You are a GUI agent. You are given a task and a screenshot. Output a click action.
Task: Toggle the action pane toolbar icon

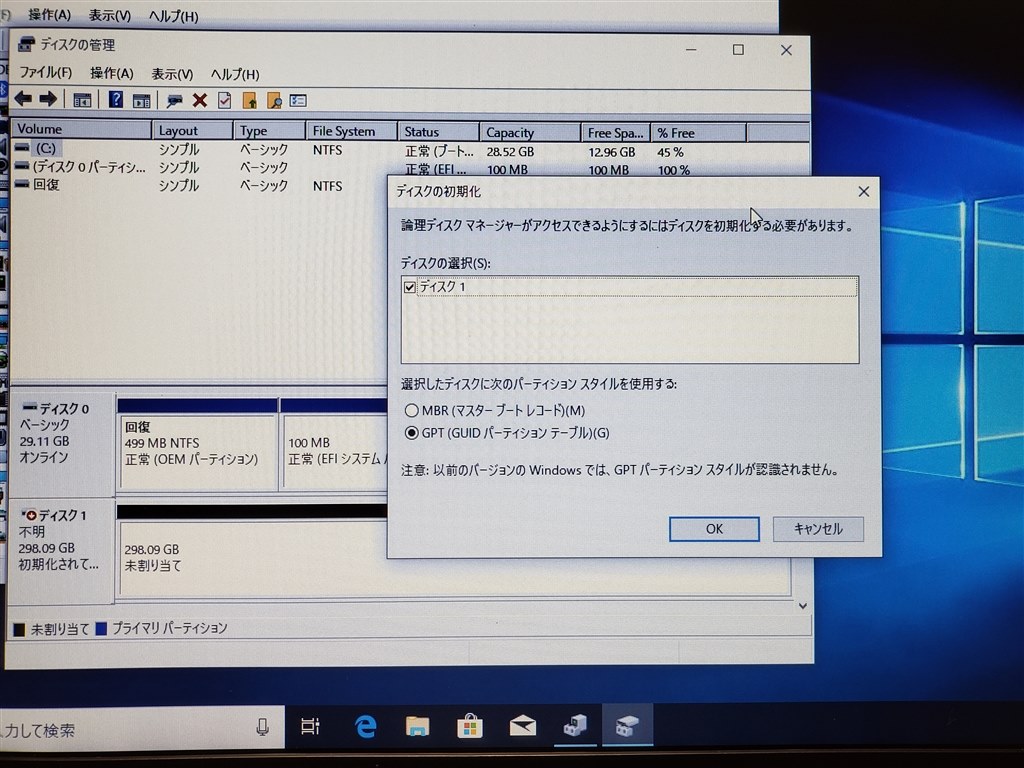tap(141, 101)
